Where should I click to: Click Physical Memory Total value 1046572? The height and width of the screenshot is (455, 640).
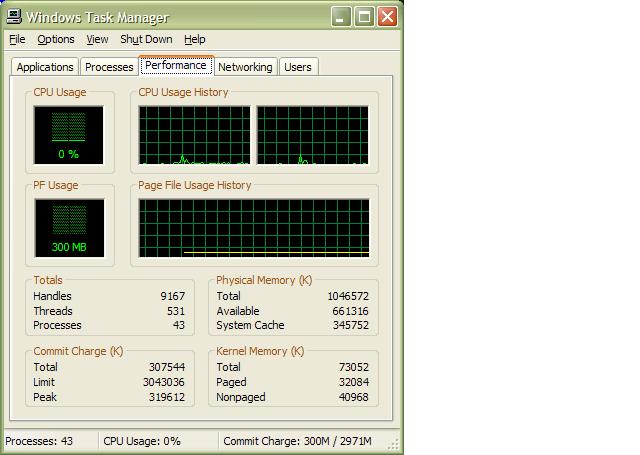(348, 296)
